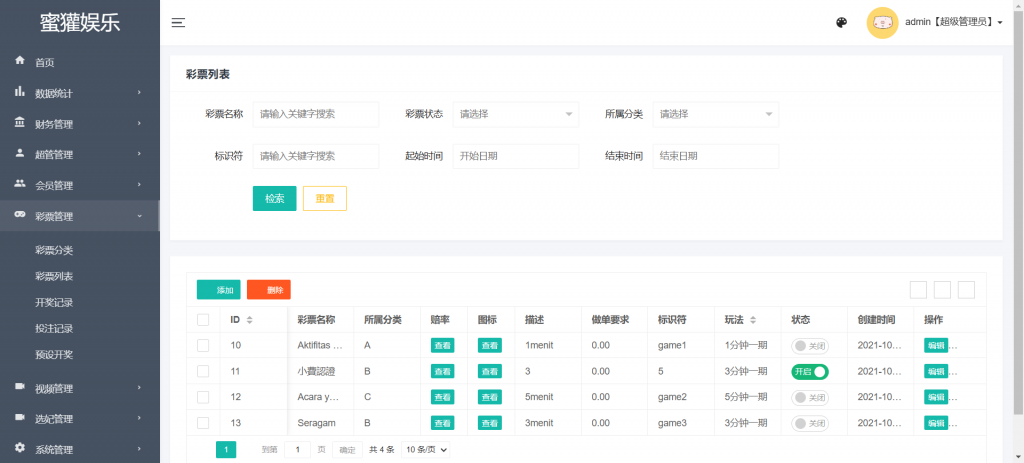Click the green 添加 button

pyautogui.click(x=218, y=290)
